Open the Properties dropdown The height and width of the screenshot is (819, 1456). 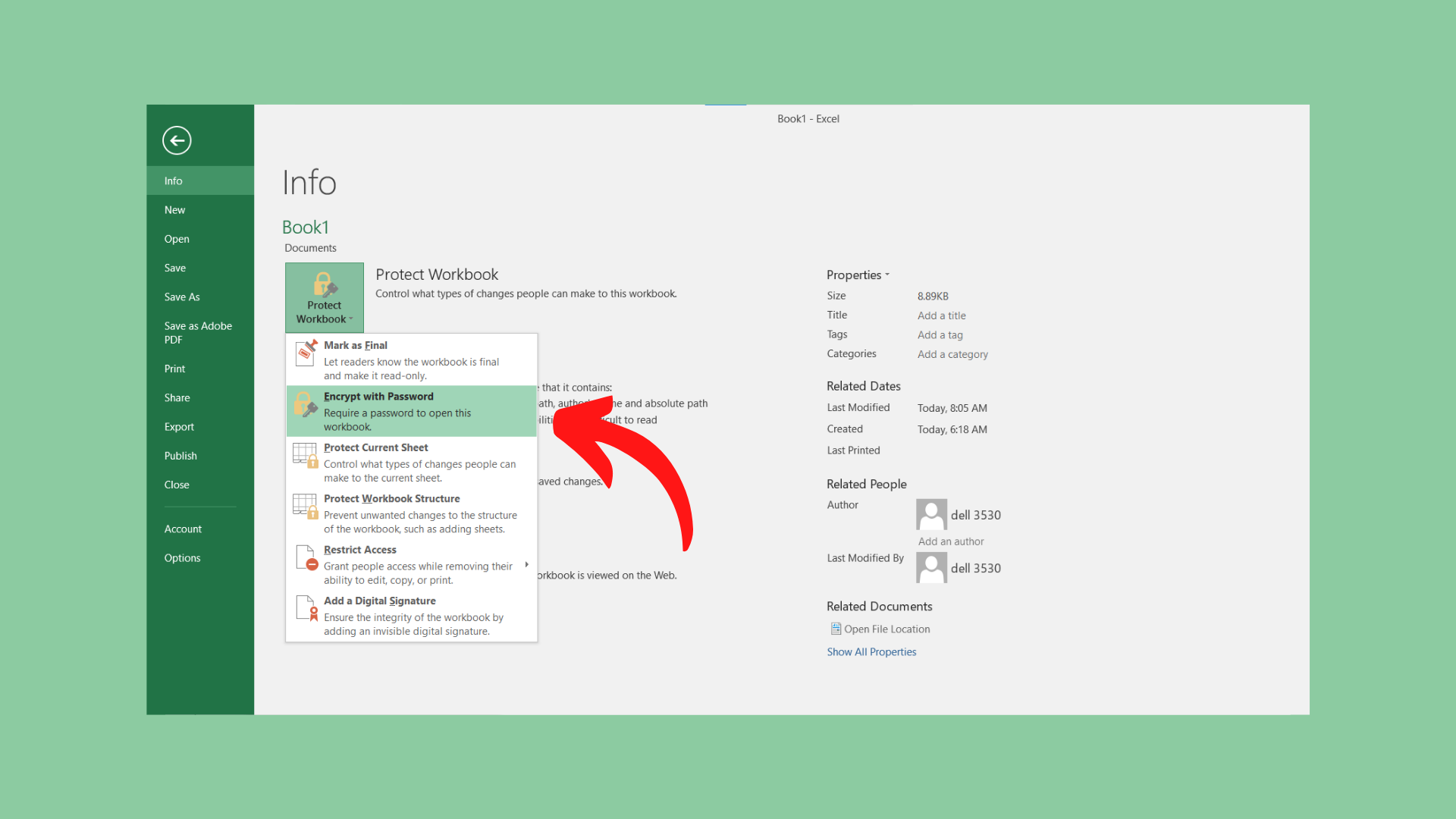[x=858, y=275]
